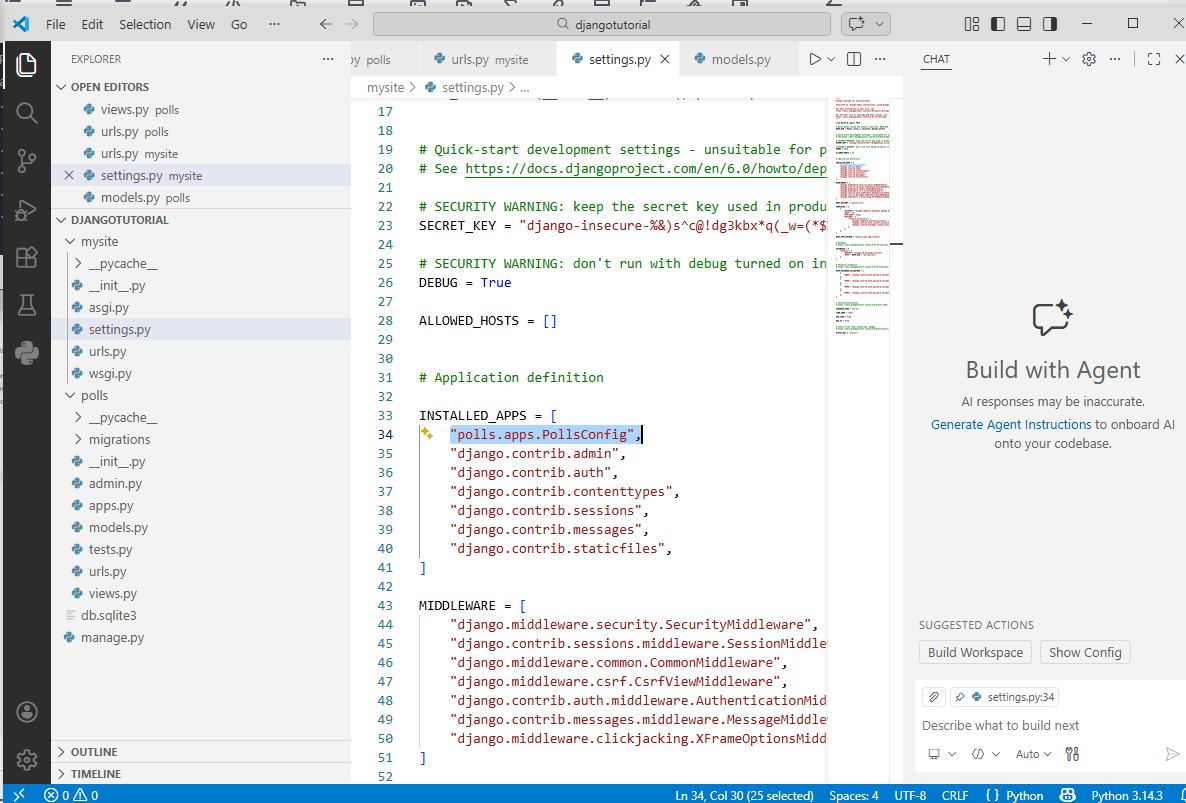
Task: Open the Selection menu
Action: (144, 24)
